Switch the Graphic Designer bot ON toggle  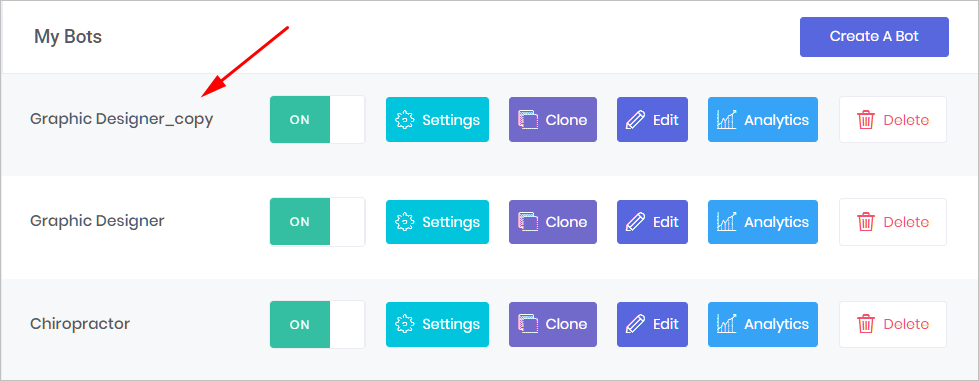point(317,222)
